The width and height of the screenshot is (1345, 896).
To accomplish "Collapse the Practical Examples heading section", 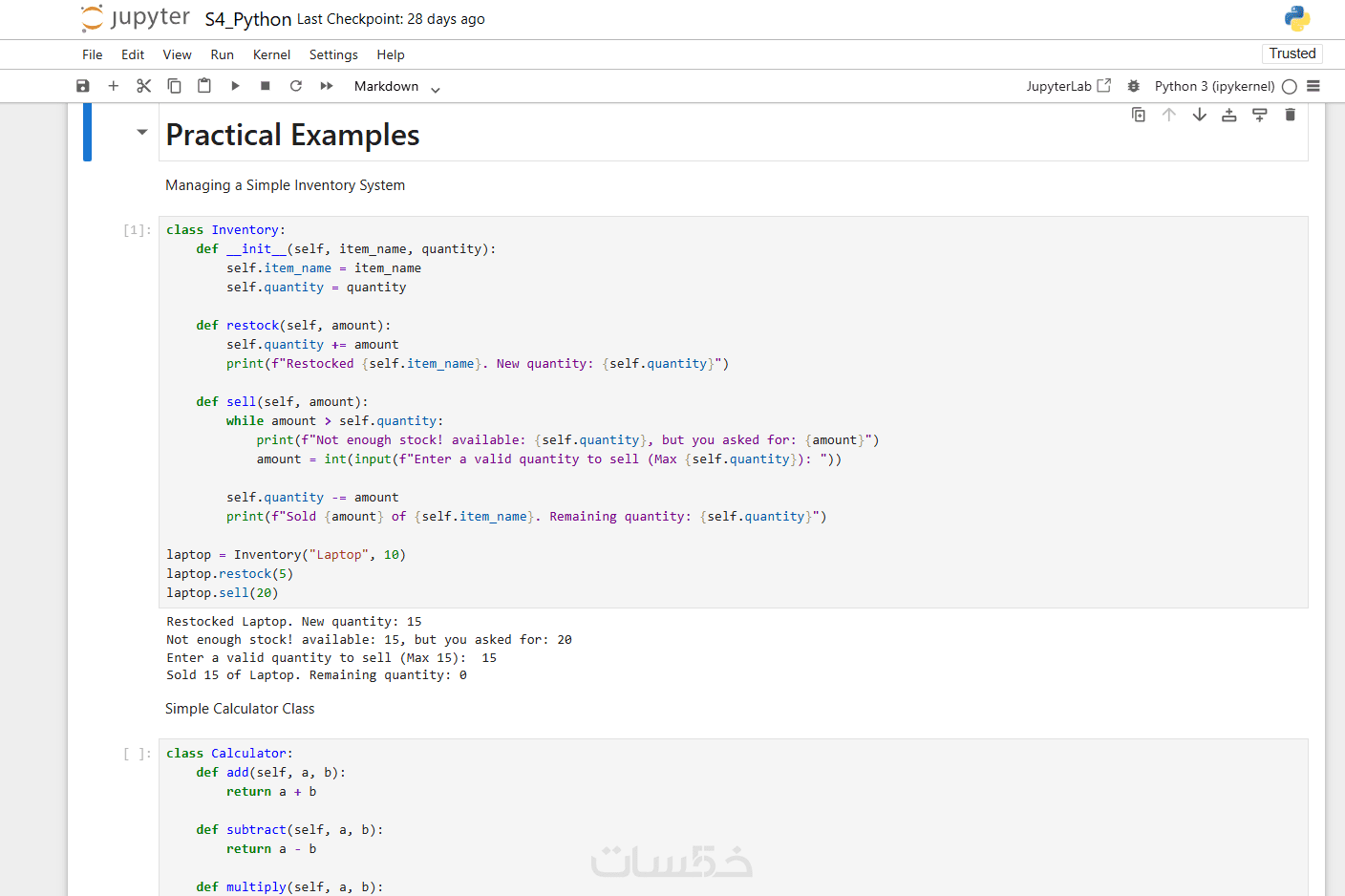I will coord(142,133).
